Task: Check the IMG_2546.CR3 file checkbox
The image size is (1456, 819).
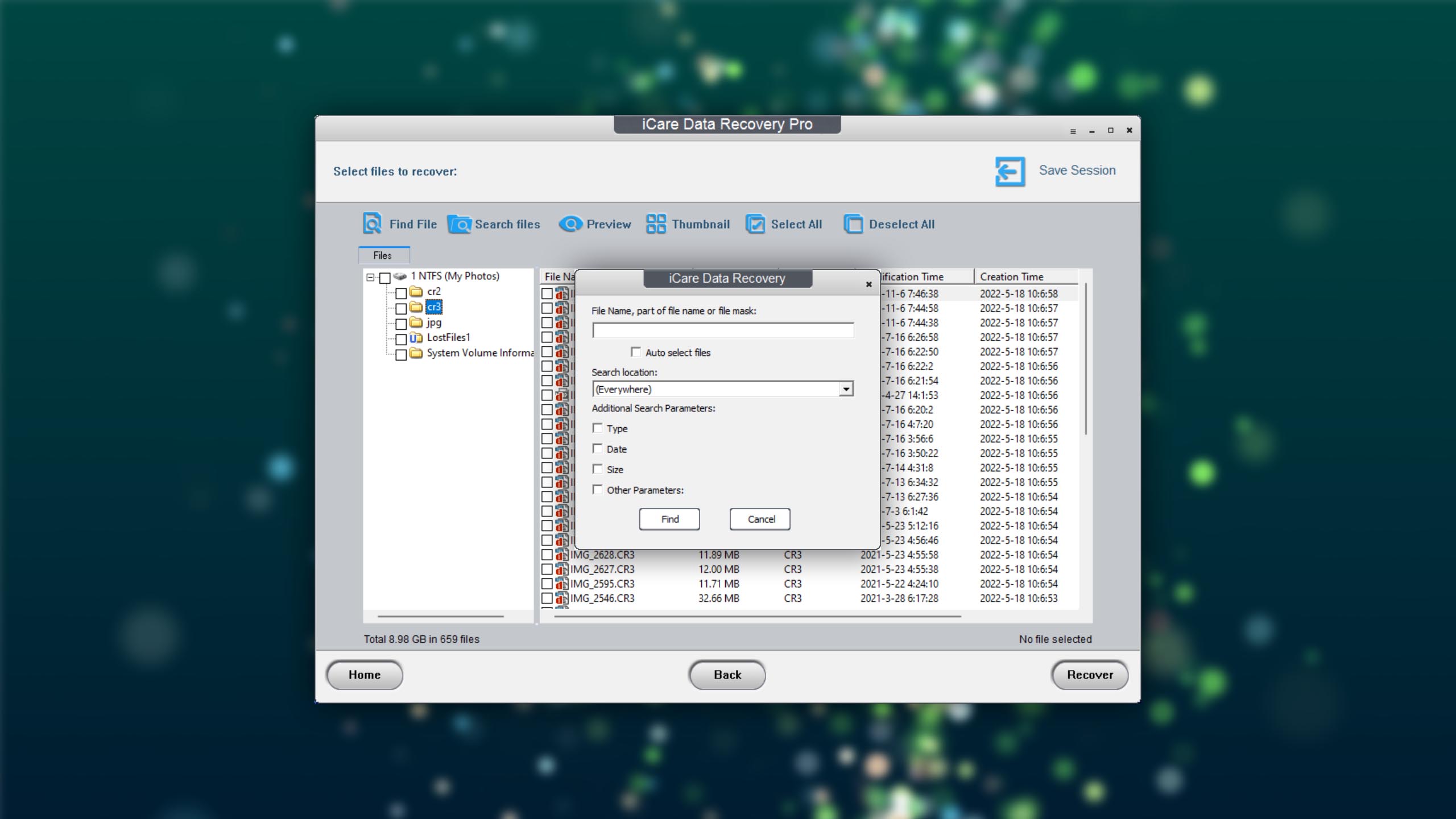Action: click(547, 598)
